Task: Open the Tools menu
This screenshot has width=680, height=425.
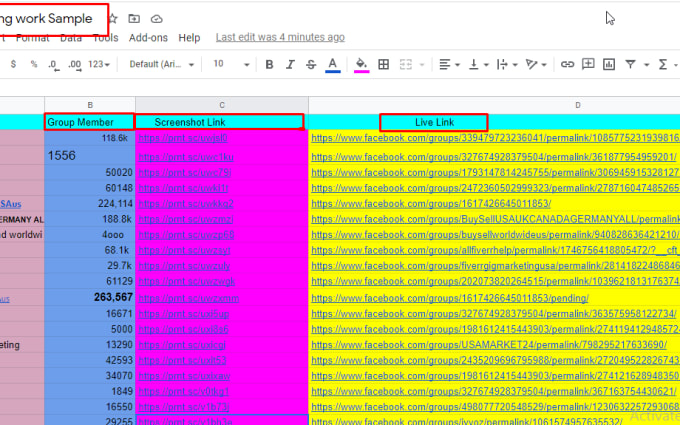Action: point(105,38)
